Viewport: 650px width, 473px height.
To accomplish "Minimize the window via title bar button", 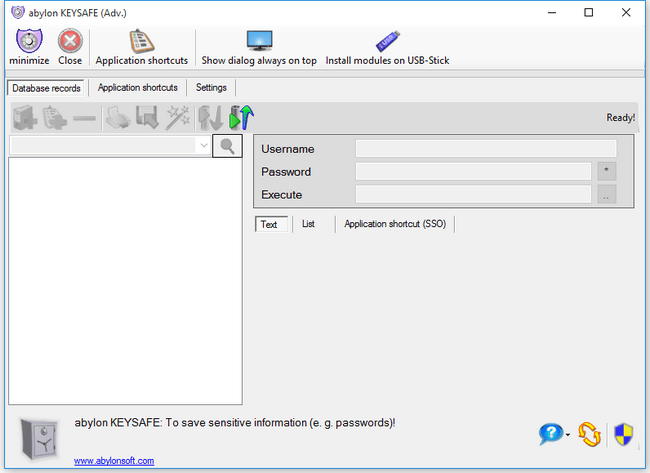I will 552,12.
